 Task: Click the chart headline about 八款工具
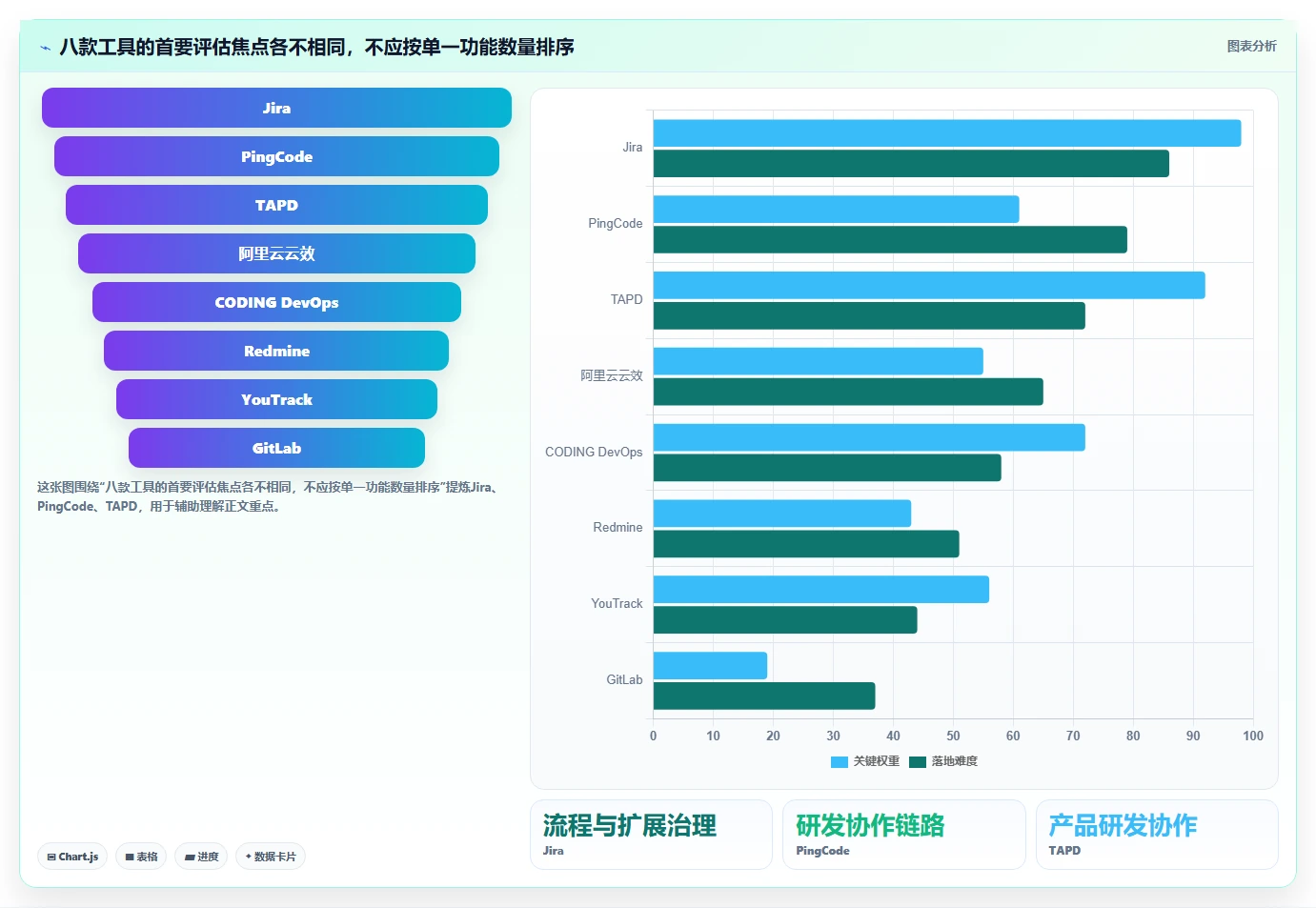[316, 47]
